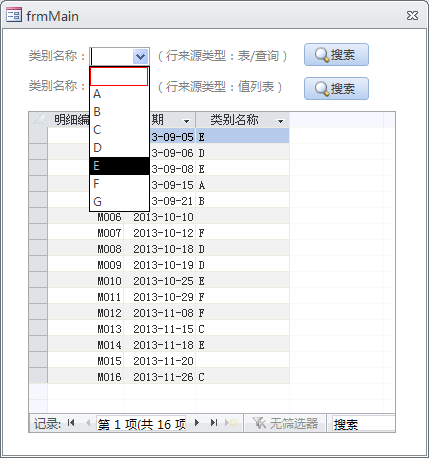Go to previous record arrow

point(88,423)
